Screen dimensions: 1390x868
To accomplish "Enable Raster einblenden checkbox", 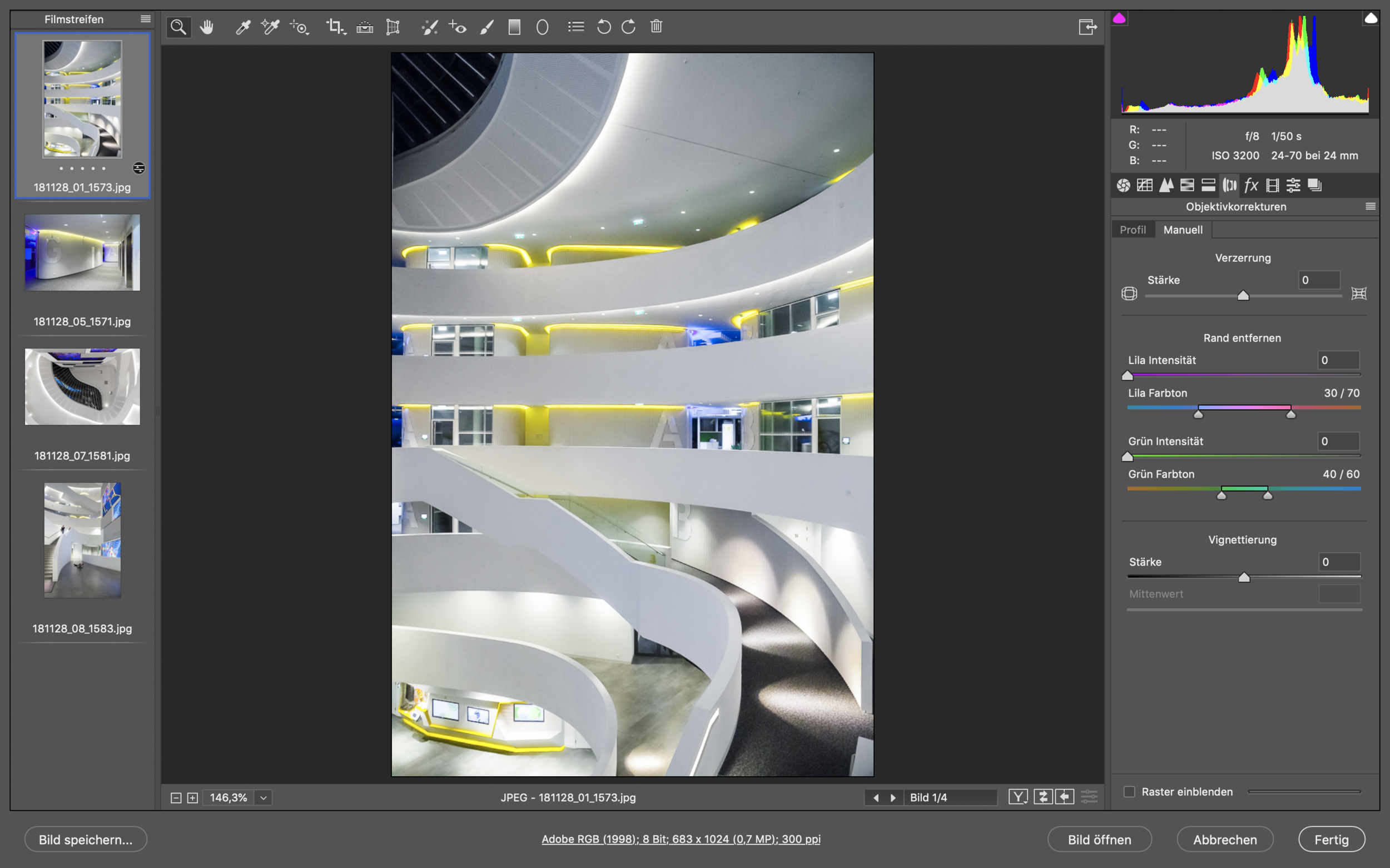I will pyautogui.click(x=1129, y=792).
